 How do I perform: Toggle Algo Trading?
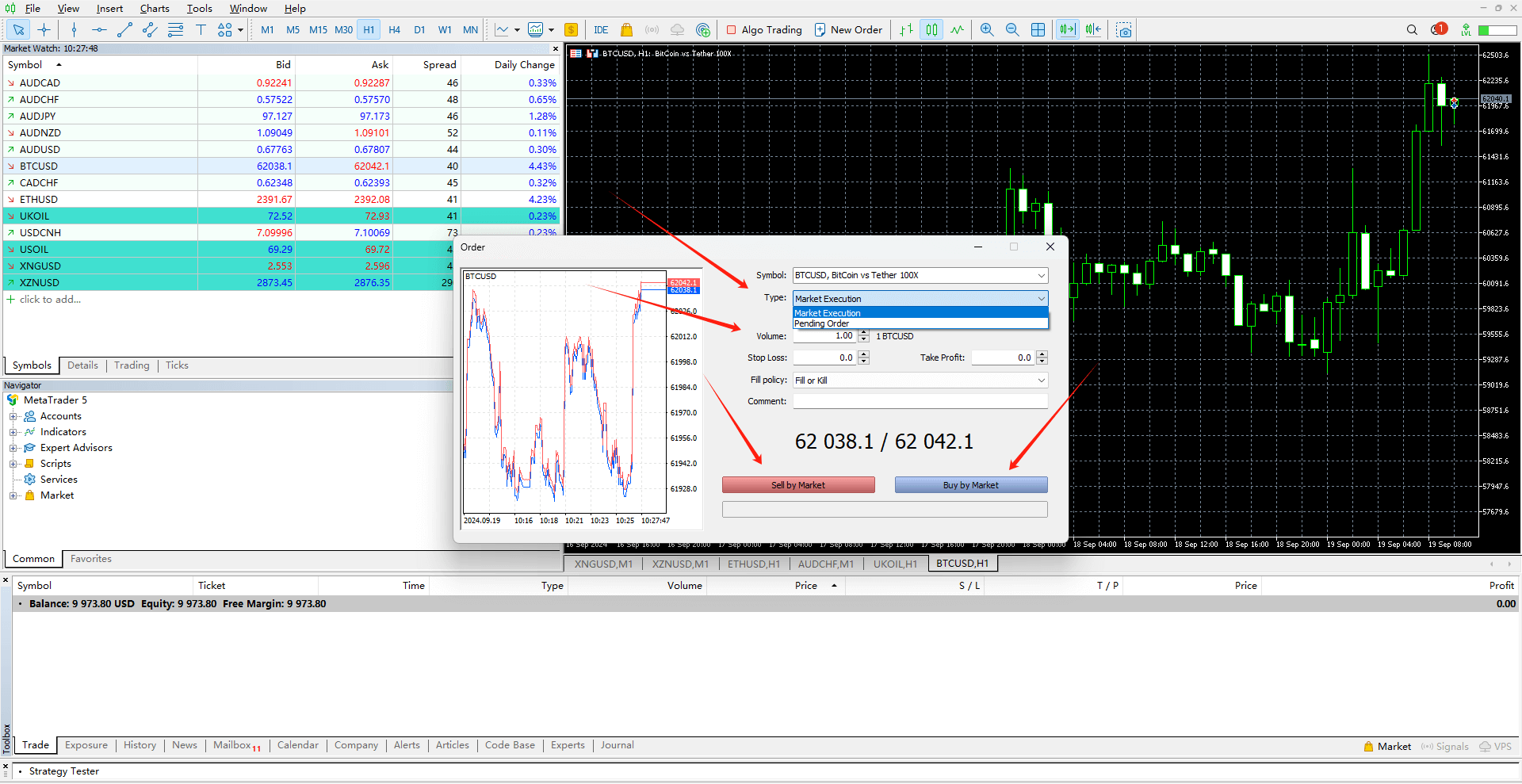pyautogui.click(x=764, y=30)
